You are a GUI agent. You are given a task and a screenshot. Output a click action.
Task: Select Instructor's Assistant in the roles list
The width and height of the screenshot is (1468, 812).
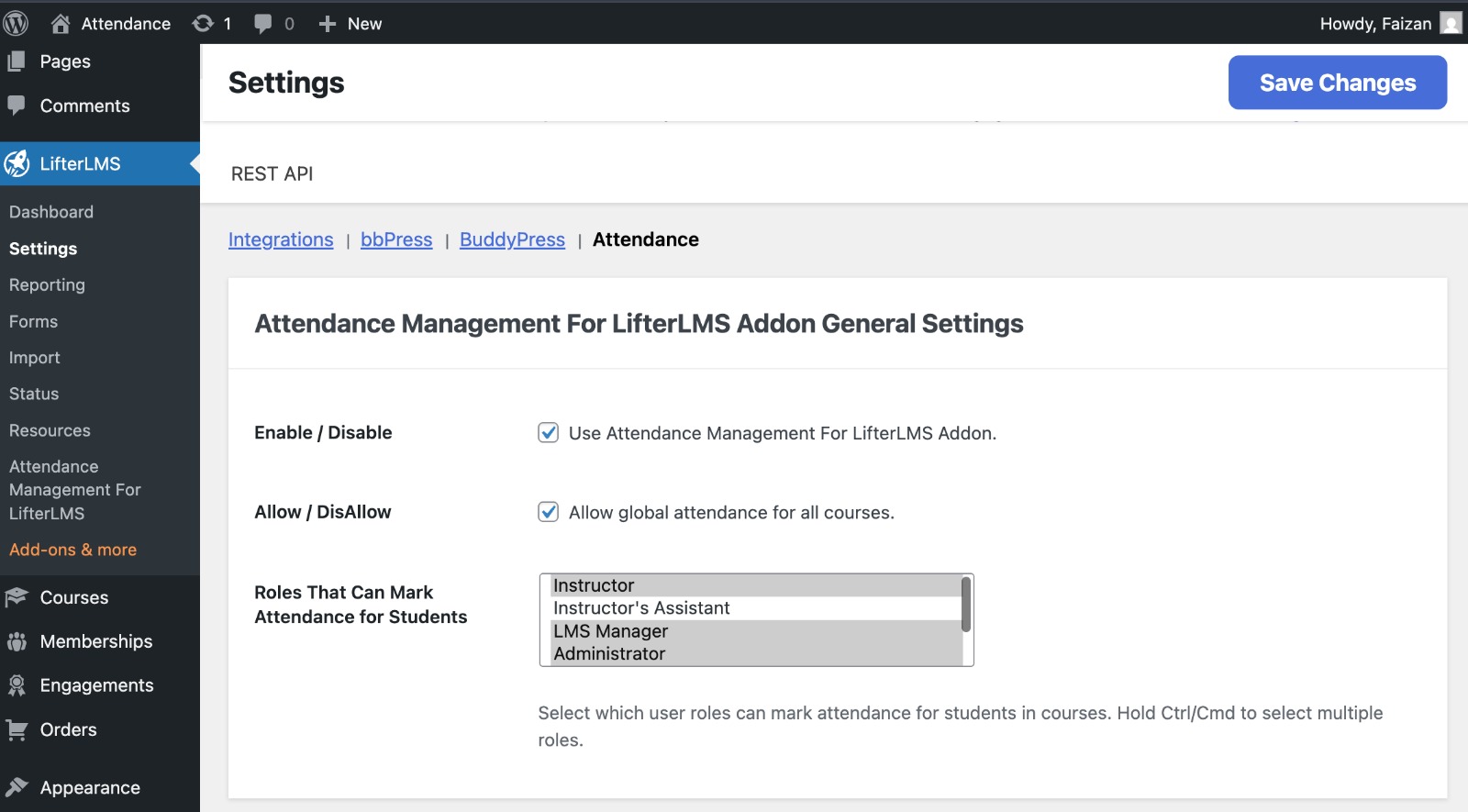click(641, 608)
